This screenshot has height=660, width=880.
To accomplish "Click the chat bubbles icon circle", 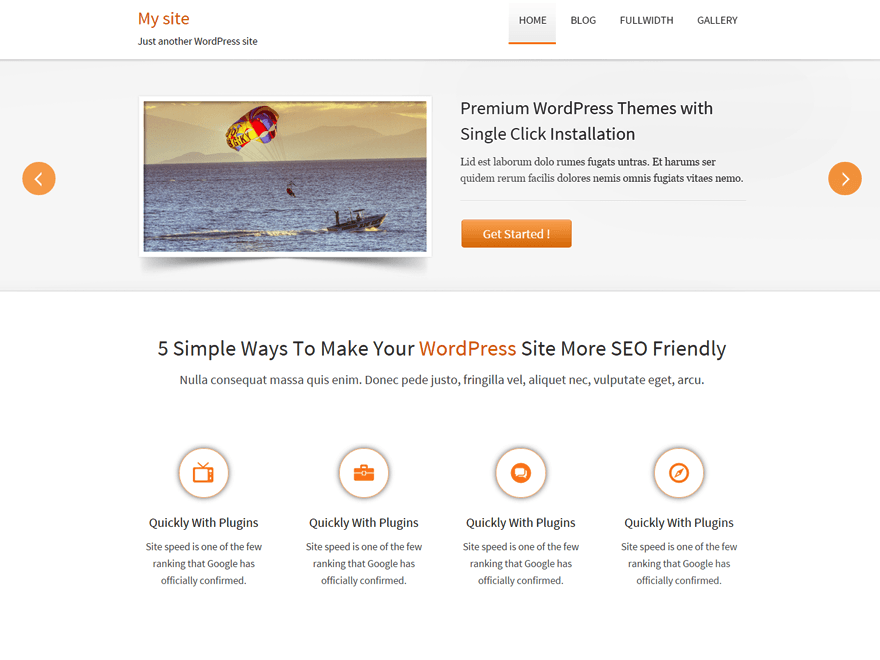I will pyautogui.click(x=521, y=473).
